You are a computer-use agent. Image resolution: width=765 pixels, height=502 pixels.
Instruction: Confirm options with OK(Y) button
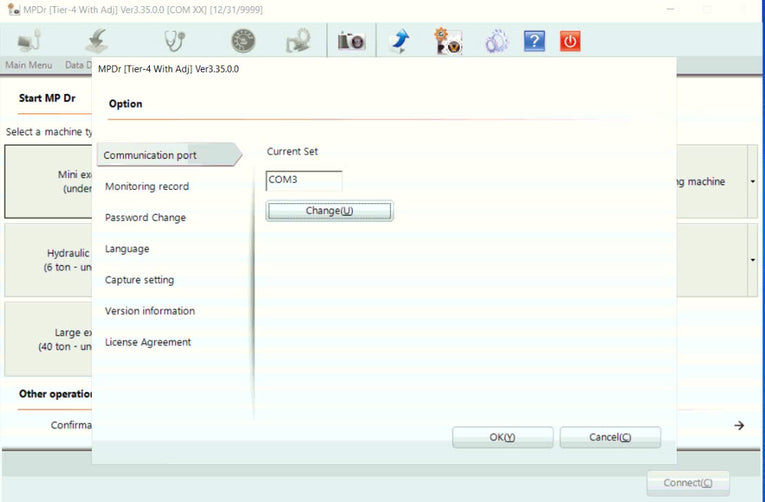pos(502,437)
